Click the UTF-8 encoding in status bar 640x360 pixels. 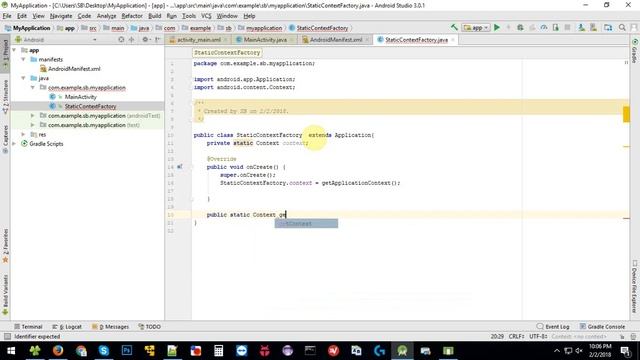(538, 336)
